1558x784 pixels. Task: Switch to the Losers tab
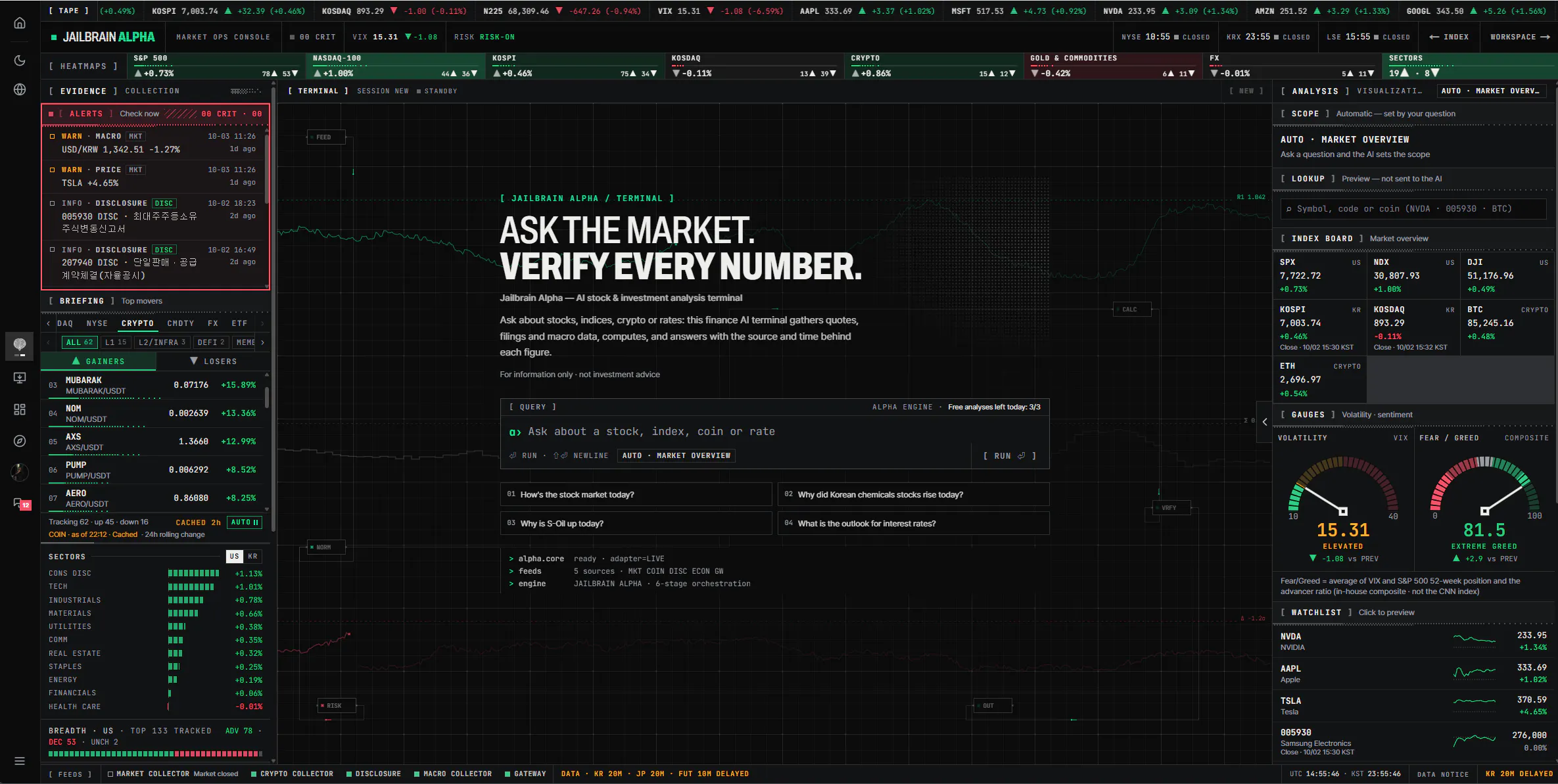pyautogui.click(x=214, y=361)
